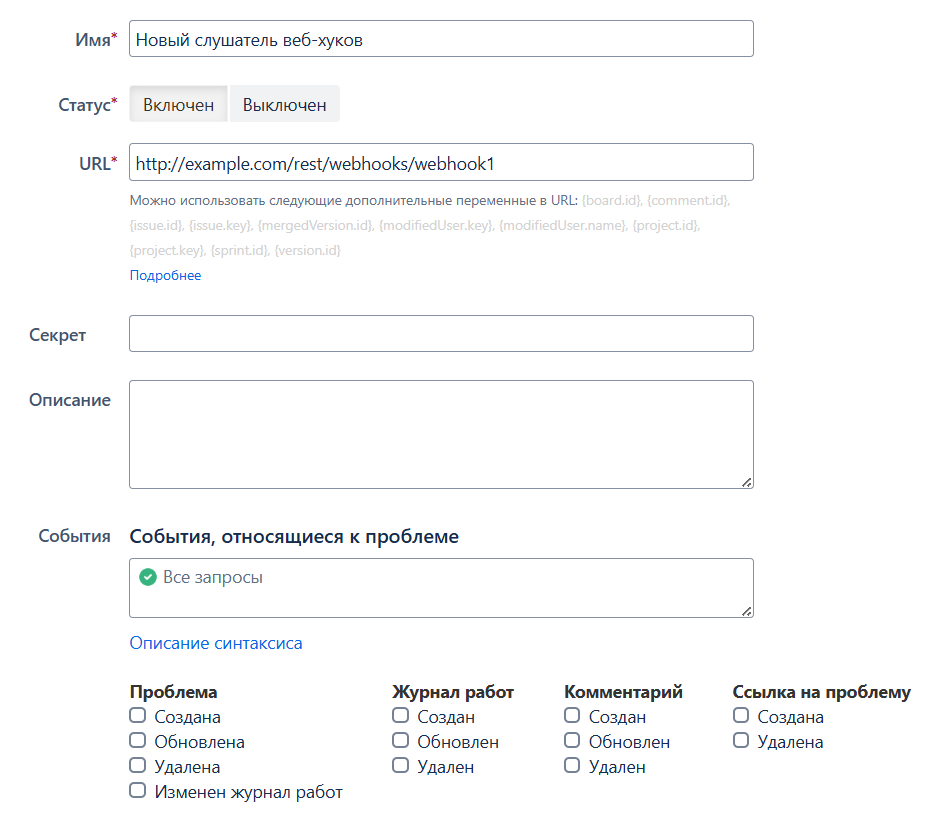Click the green checkmark icon beside Все запросы
The image size is (941, 821).
pyautogui.click(x=148, y=577)
